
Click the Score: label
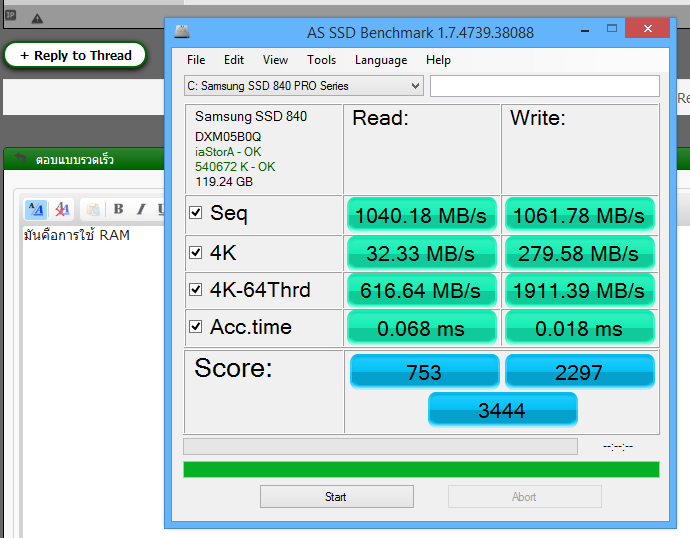click(x=233, y=368)
